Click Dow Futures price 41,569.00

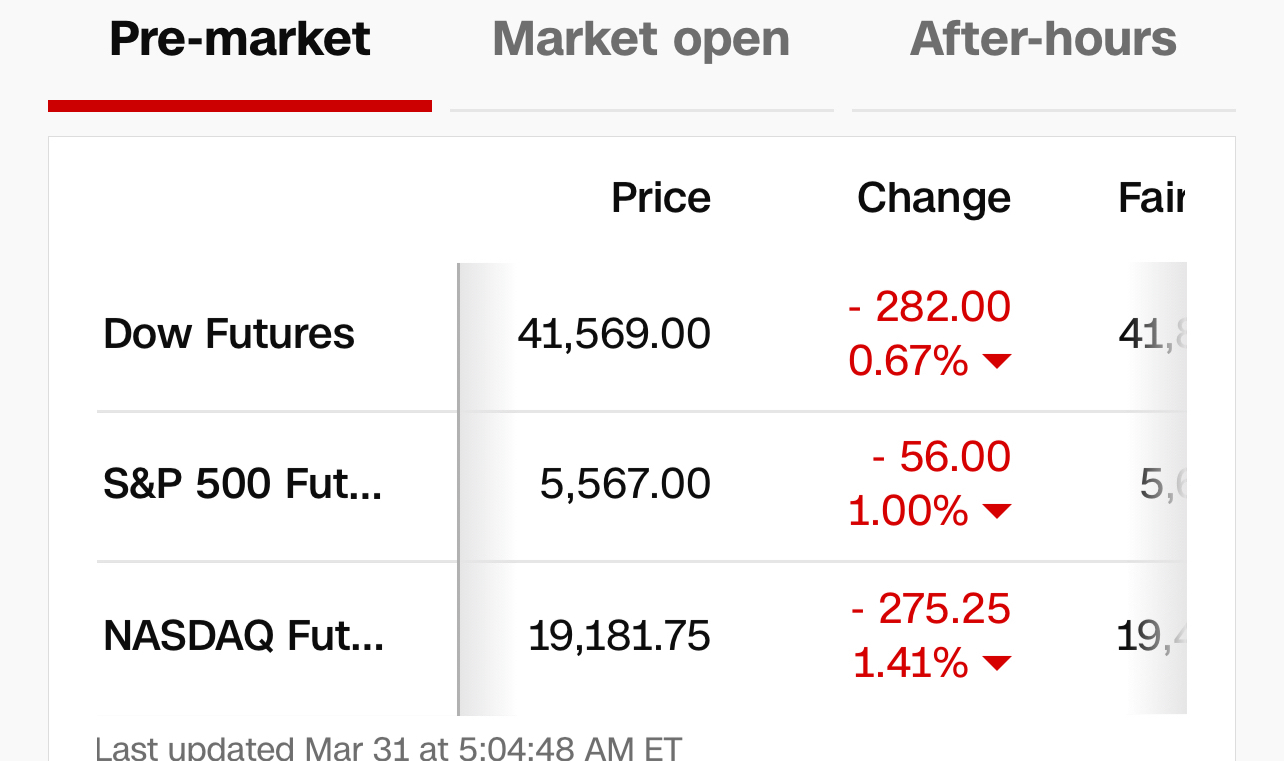614,334
